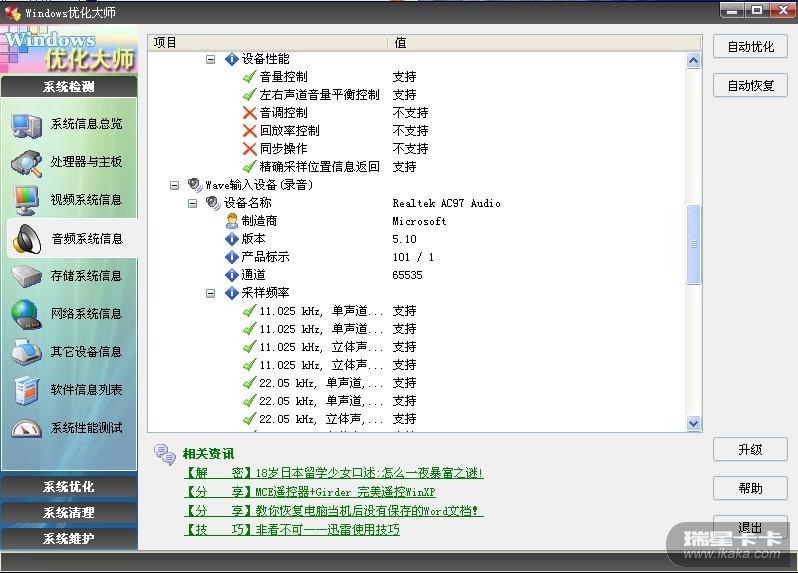
Task: Click the 退出 button
Action: [x=750, y=527]
